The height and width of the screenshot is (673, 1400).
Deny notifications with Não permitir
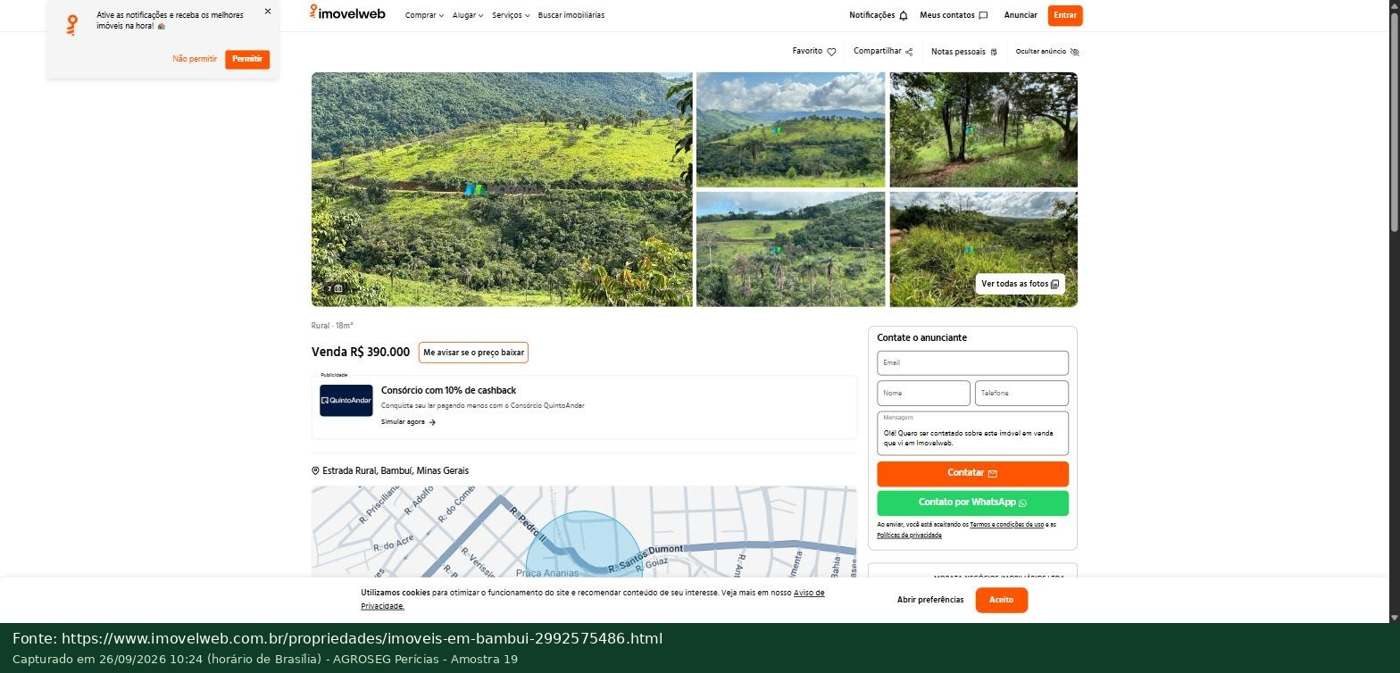(195, 59)
